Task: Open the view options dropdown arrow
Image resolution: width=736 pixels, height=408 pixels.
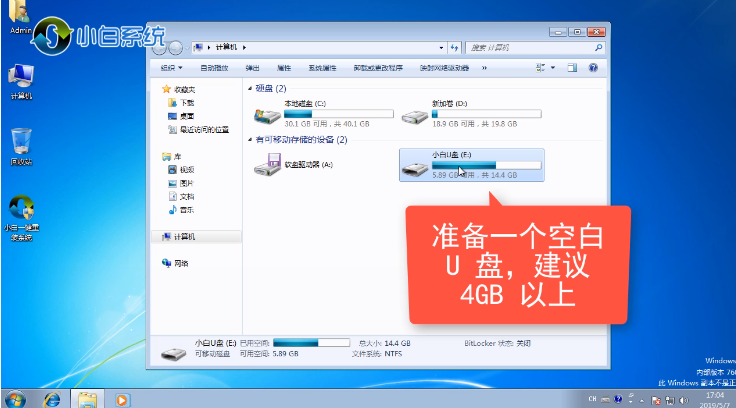Action: coord(553,68)
